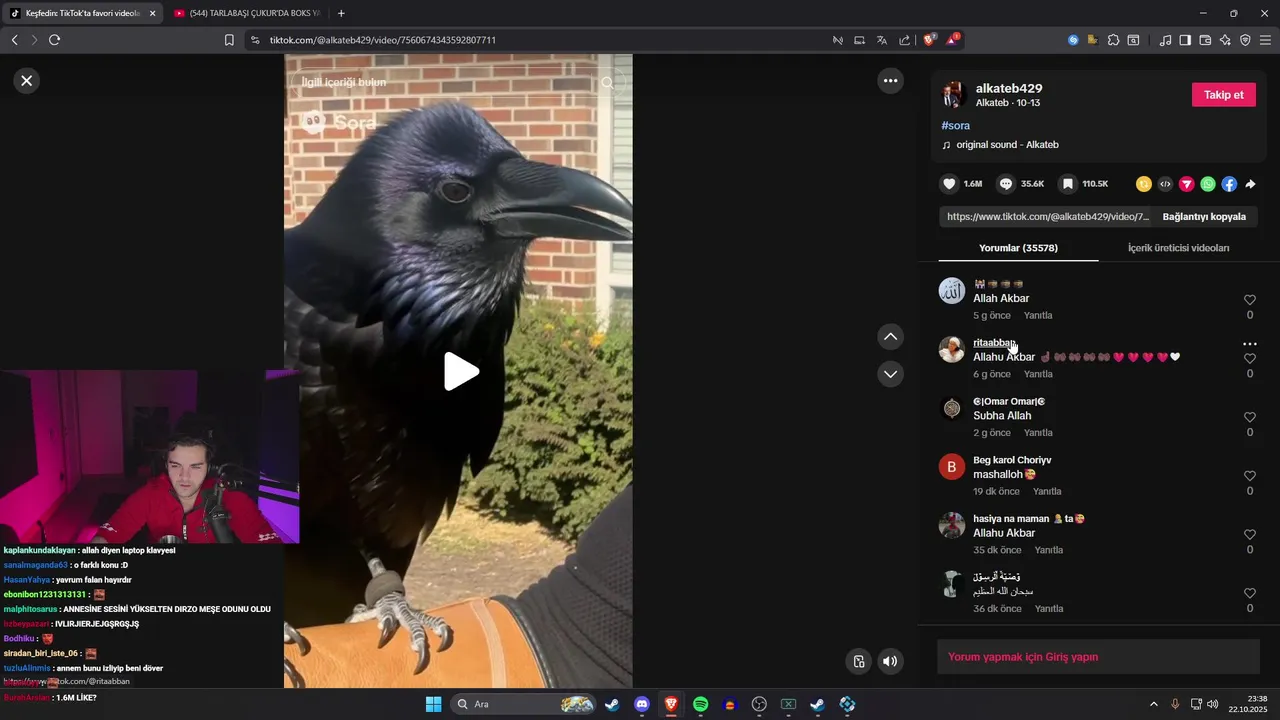This screenshot has width=1280, height=720.
Task: Open ritaabban's username link
Action: [x=995, y=343]
